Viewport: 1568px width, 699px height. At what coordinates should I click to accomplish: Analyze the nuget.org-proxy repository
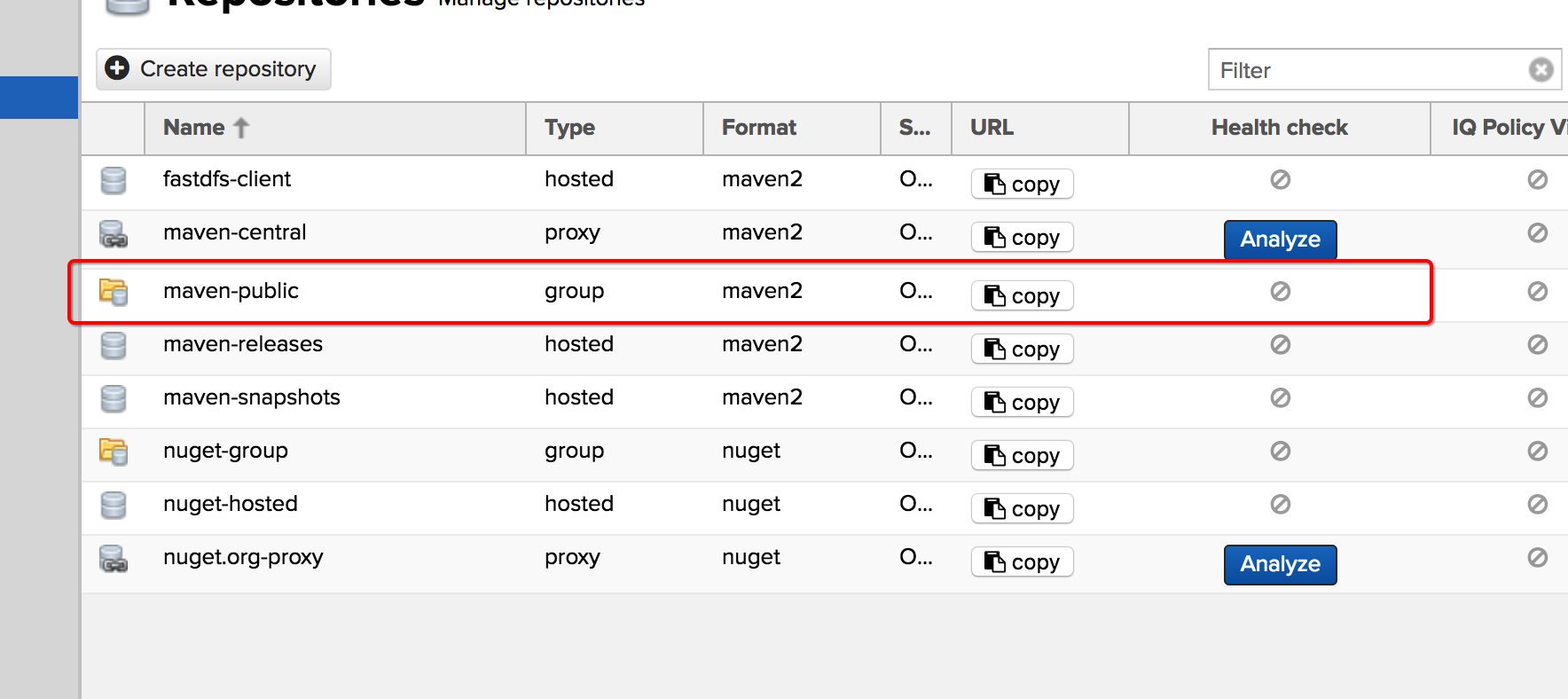click(1280, 564)
